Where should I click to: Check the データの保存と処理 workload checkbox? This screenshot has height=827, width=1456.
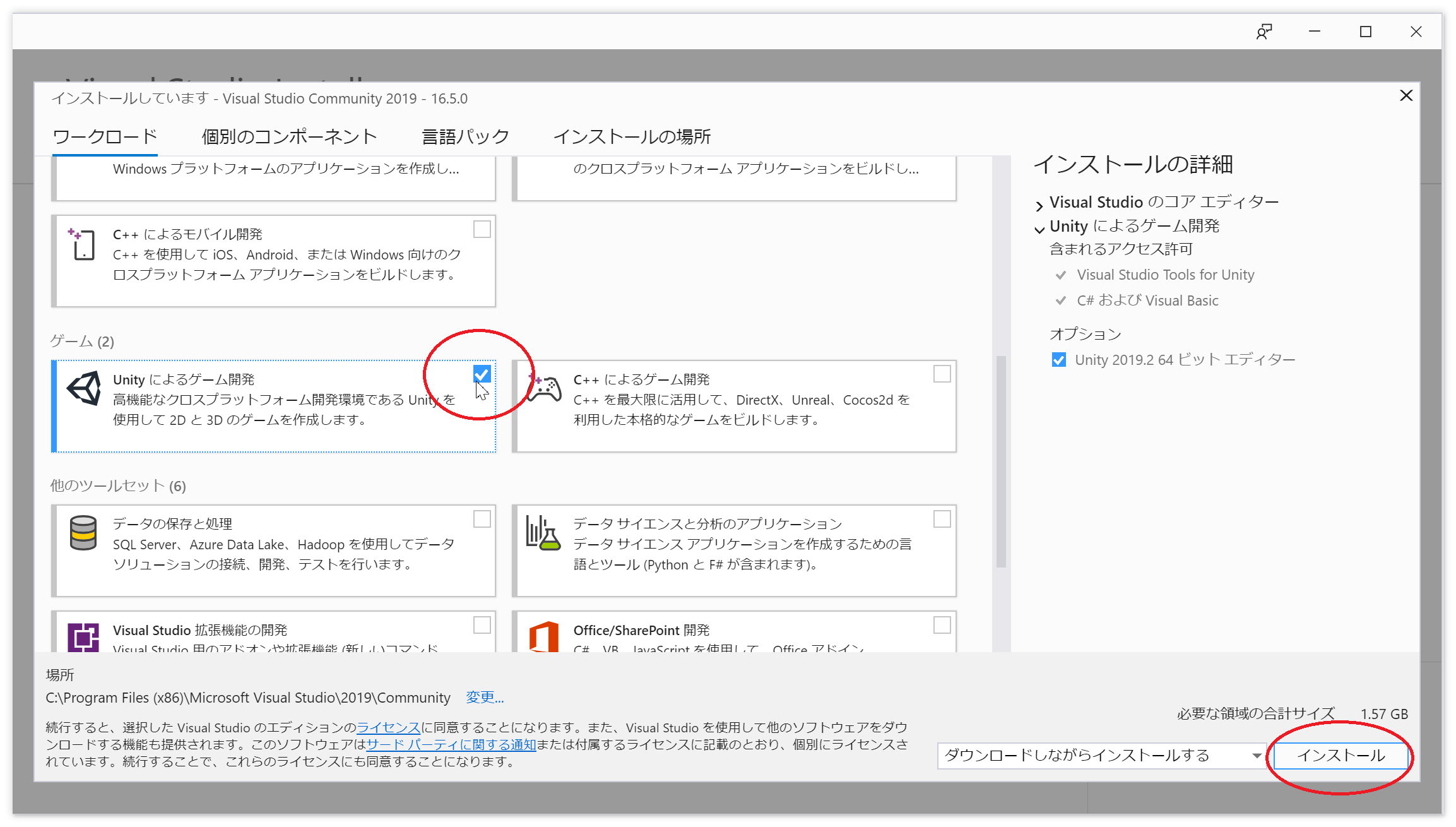tap(482, 519)
